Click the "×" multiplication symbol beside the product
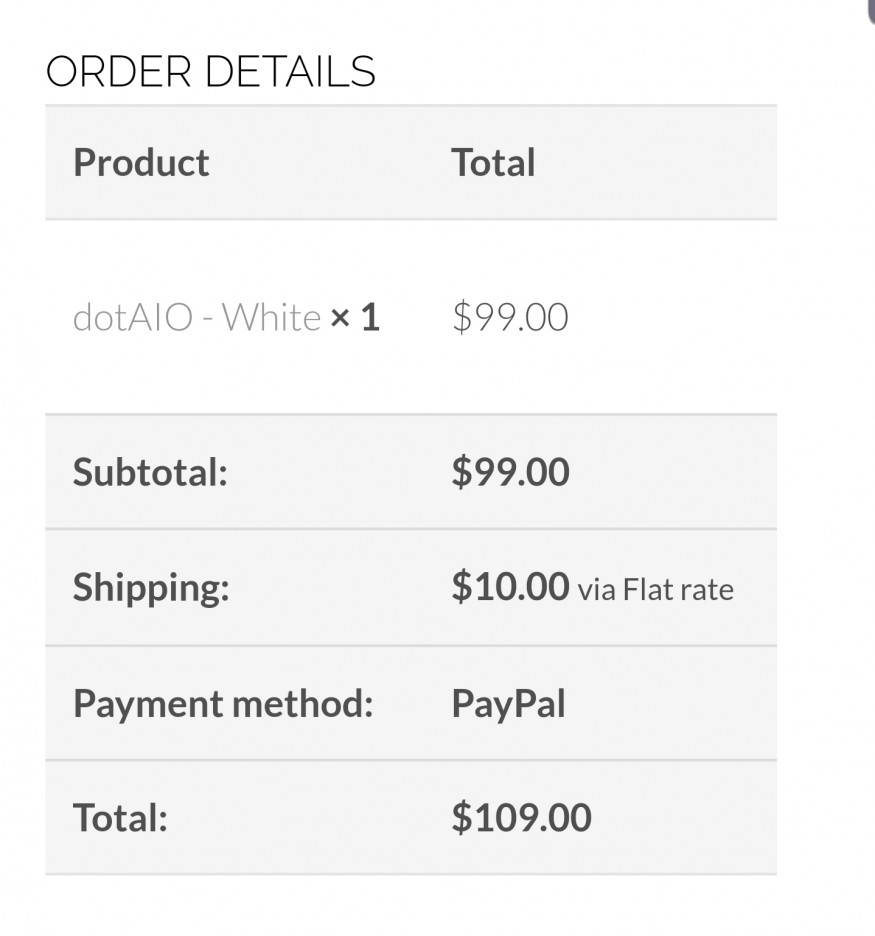The height and width of the screenshot is (936, 875). 340,319
